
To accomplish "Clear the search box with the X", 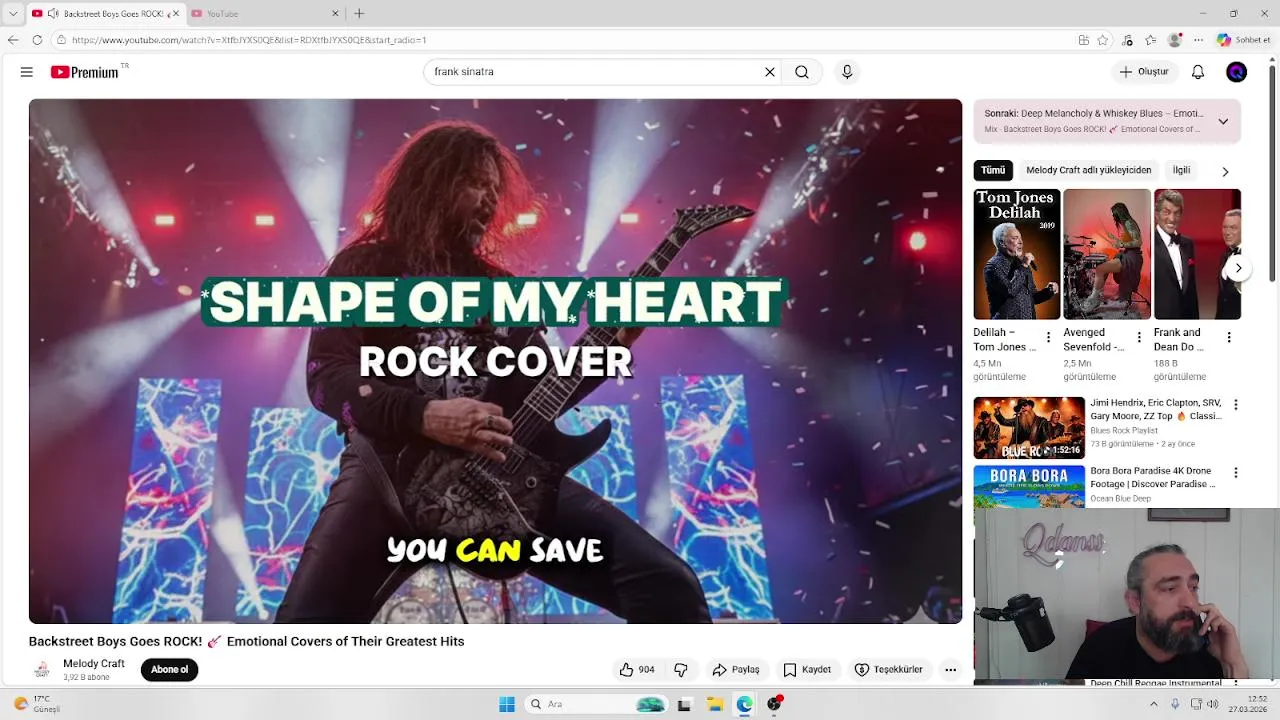I will coord(770,72).
